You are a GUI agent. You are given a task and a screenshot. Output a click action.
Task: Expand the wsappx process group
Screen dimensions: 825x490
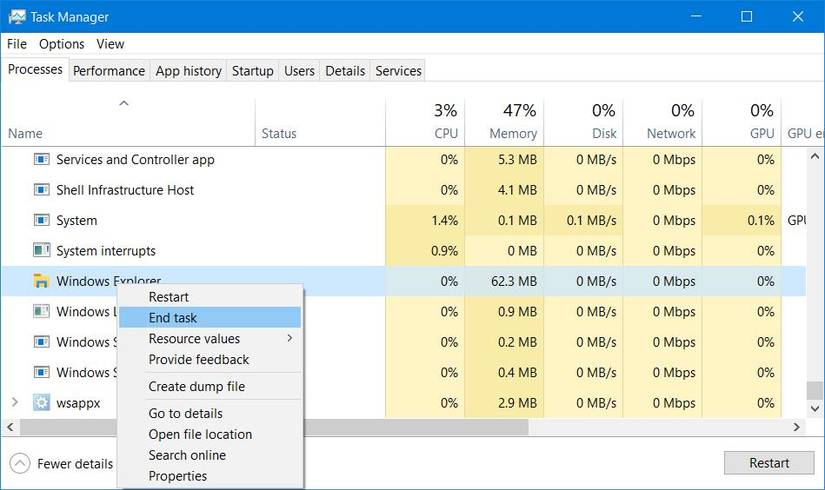click(14, 403)
